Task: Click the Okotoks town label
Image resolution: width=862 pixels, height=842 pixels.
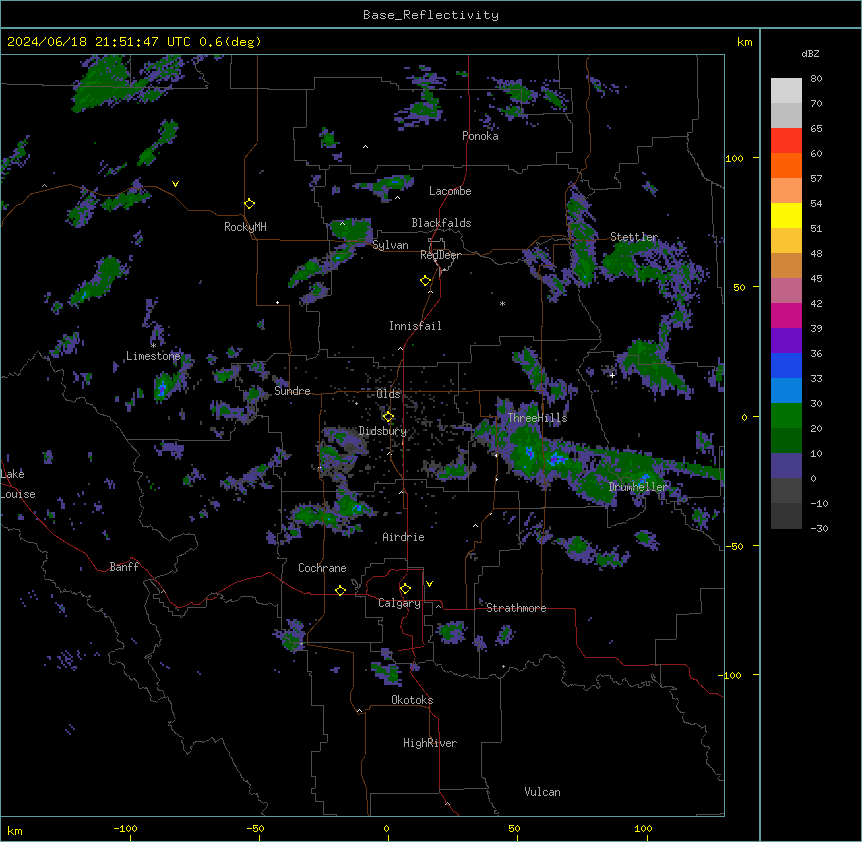Action: [x=412, y=700]
